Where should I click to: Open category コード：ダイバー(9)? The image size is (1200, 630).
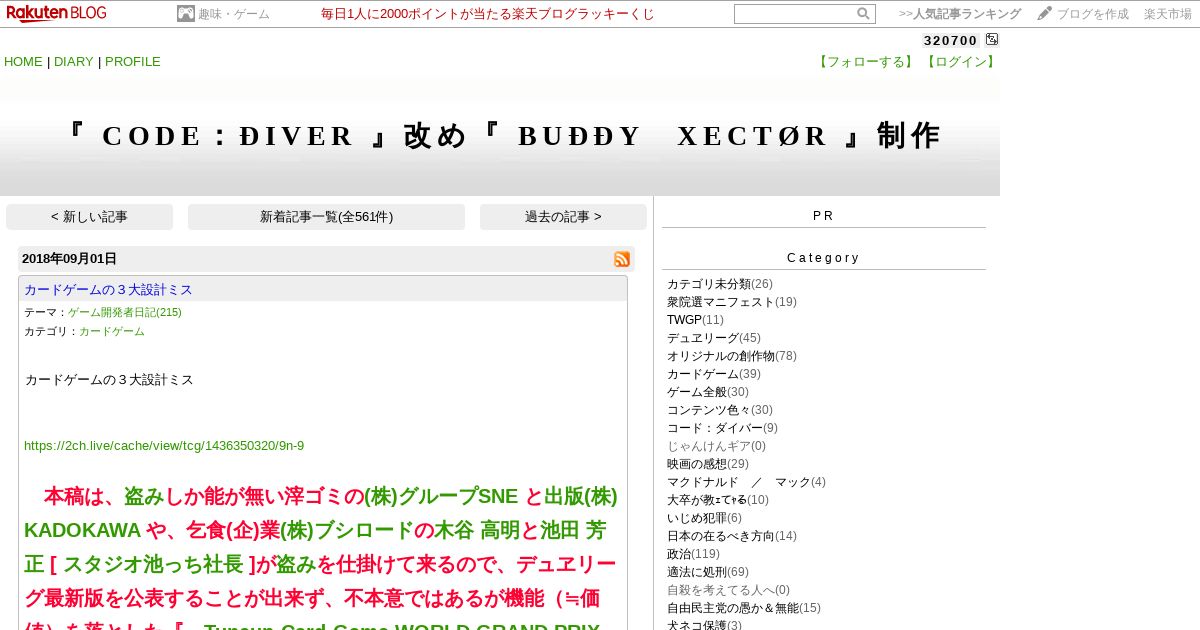(722, 428)
